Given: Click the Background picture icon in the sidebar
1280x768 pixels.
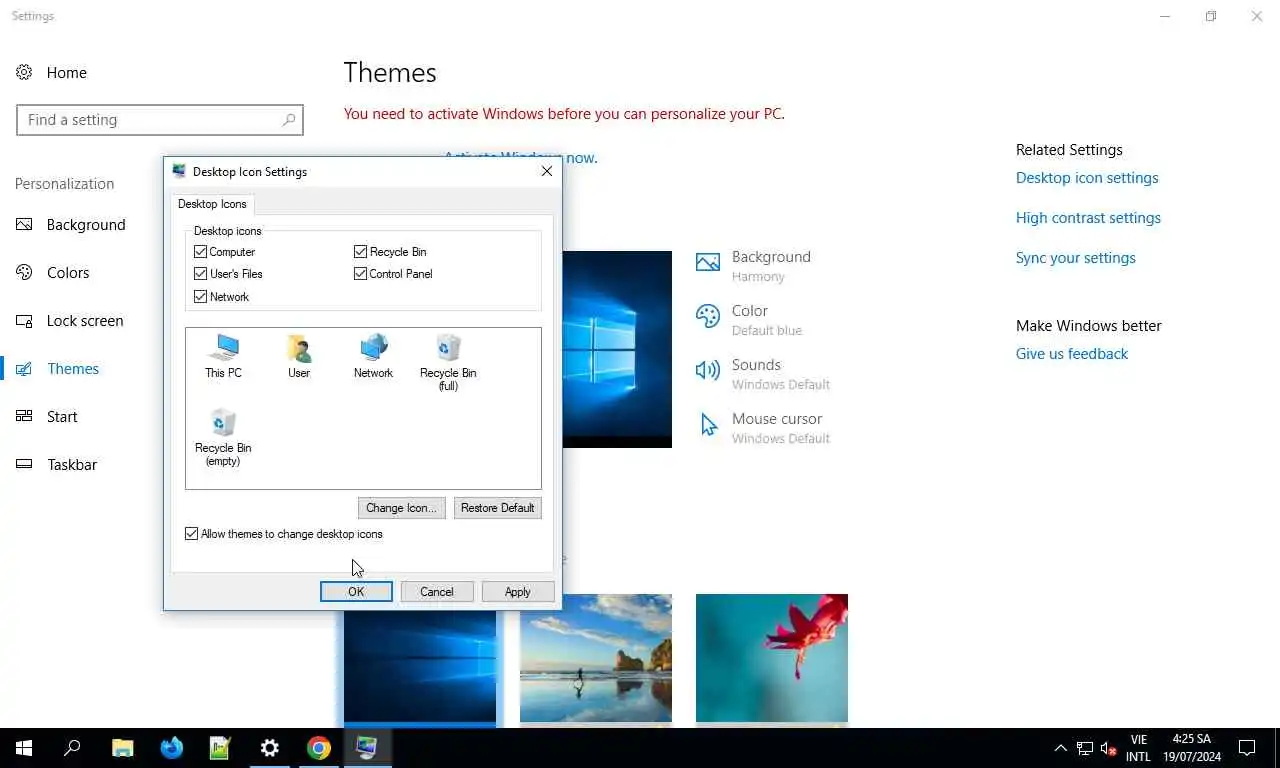Looking at the screenshot, I should (25, 224).
